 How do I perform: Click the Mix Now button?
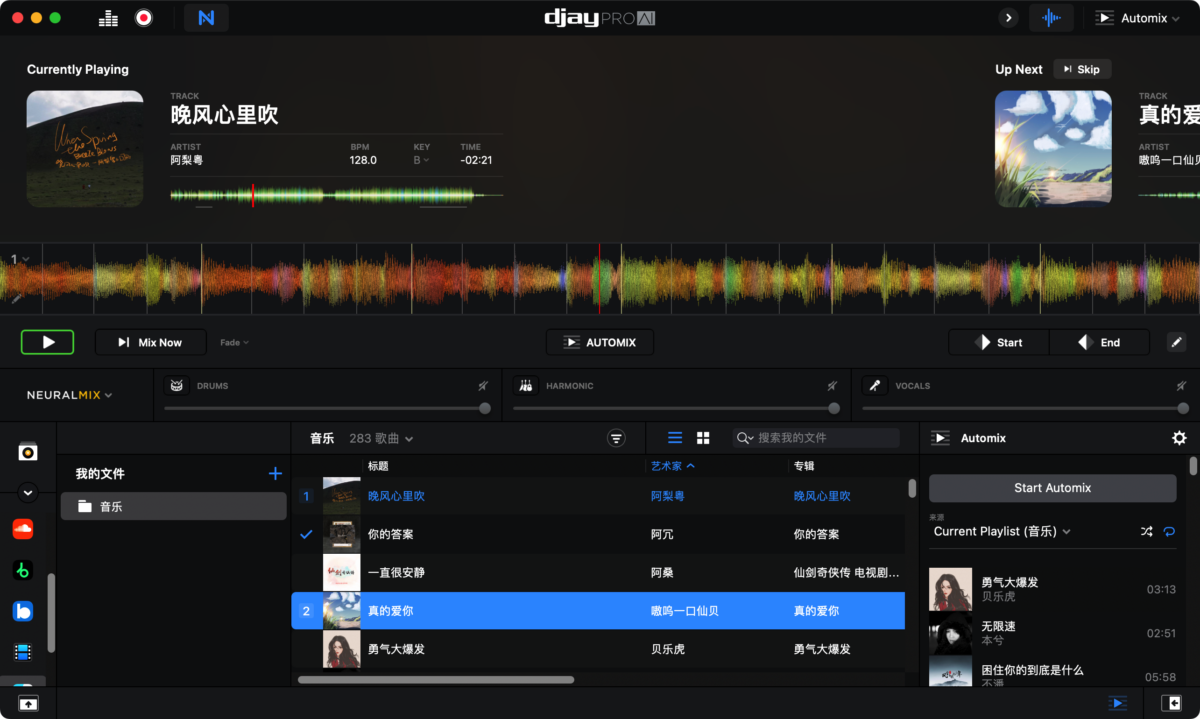pos(151,342)
